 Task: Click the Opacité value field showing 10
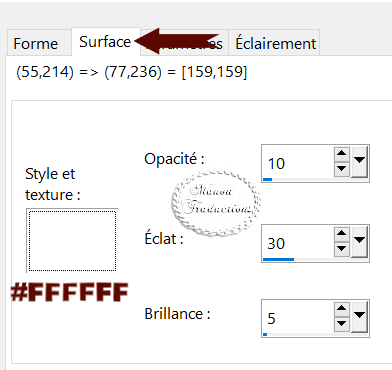[298, 163]
